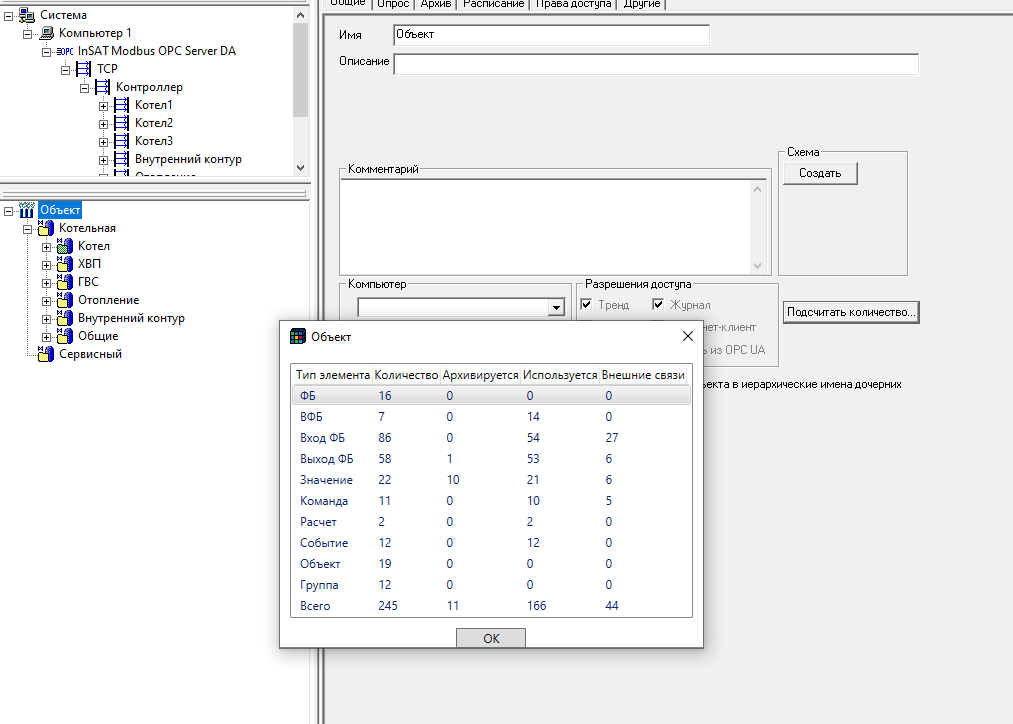Image resolution: width=1013 pixels, height=724 pixels.
Task: Click the Количество column header
Action: tap(406, 375)
